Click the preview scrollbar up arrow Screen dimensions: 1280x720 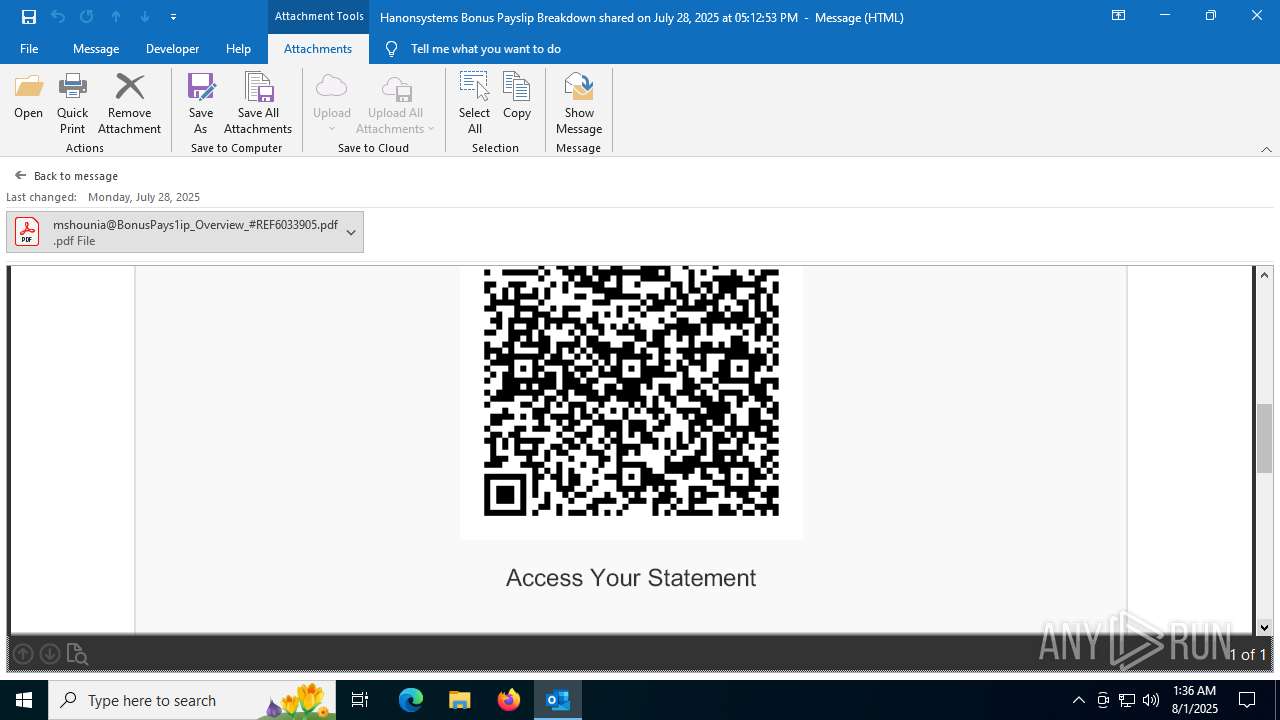pos(1264,275)
